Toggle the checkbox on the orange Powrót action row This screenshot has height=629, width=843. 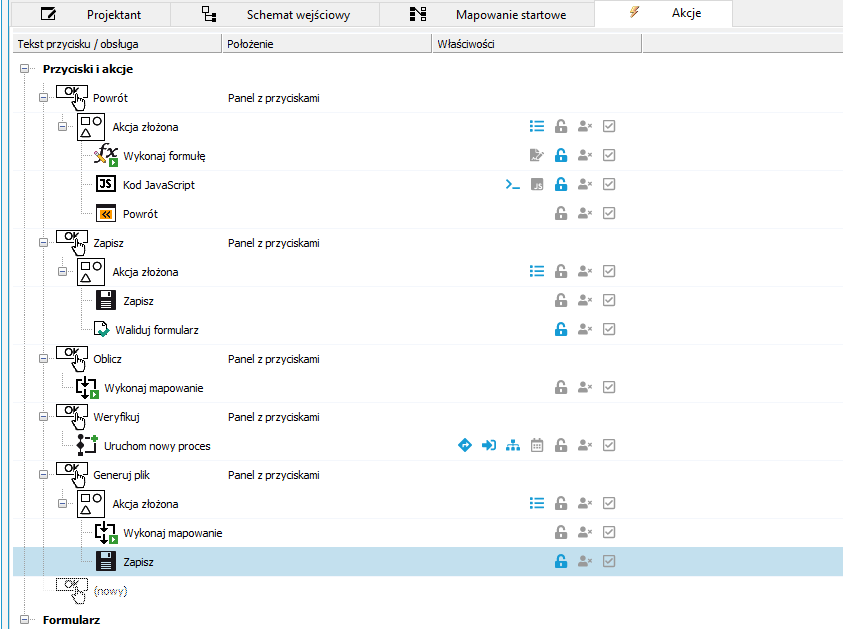pyautogui.click(x=609, y=213)
